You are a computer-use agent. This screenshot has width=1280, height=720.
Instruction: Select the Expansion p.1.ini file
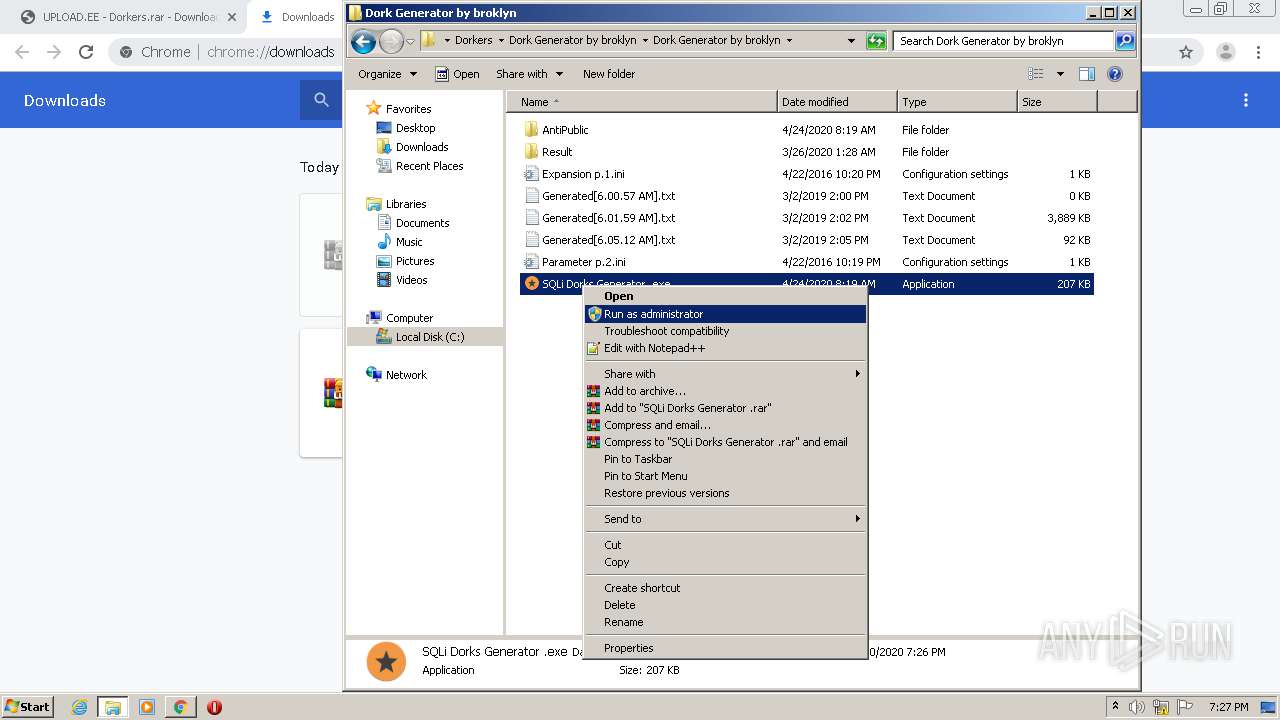583,174
